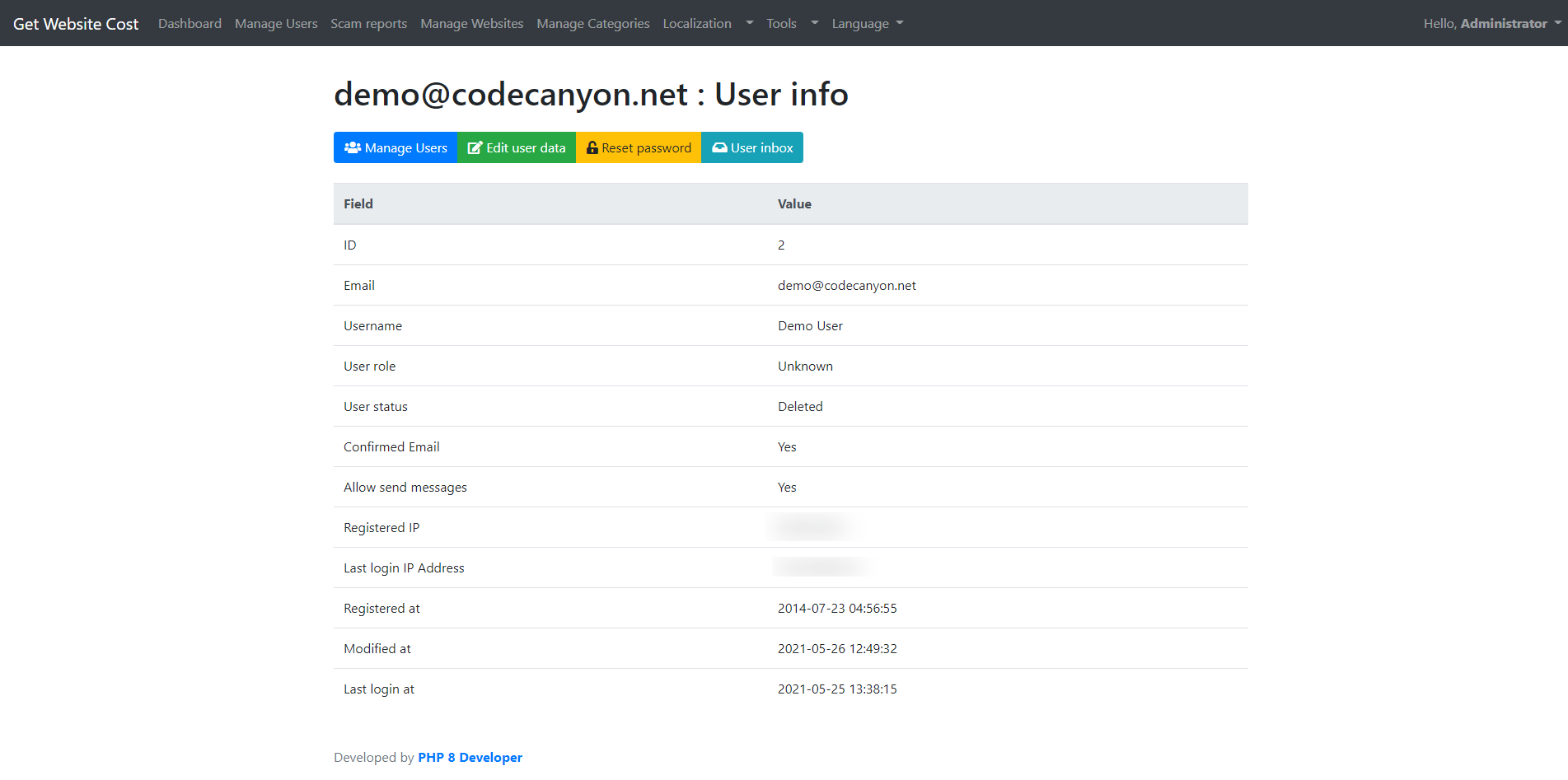Click the Get Website Cost brand link
Viewport: 1568px width, 780px height.
coord(75,23)
